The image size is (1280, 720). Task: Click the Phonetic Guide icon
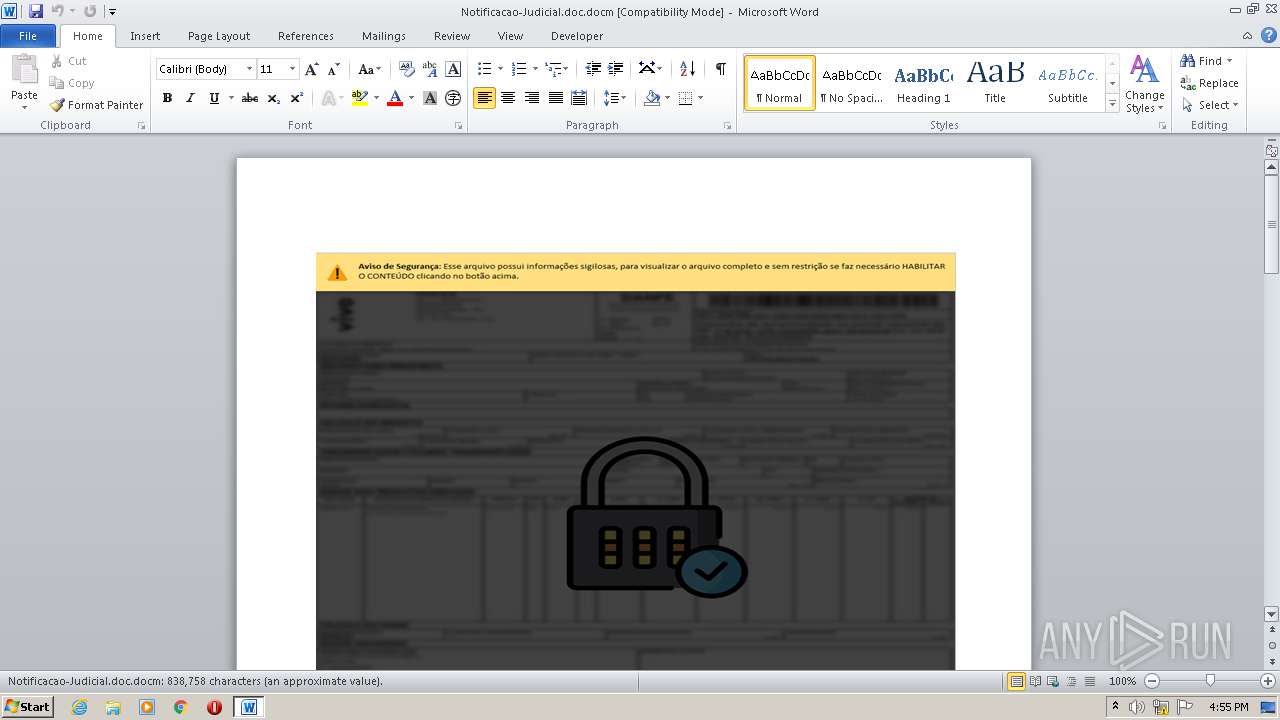point(430,69)
